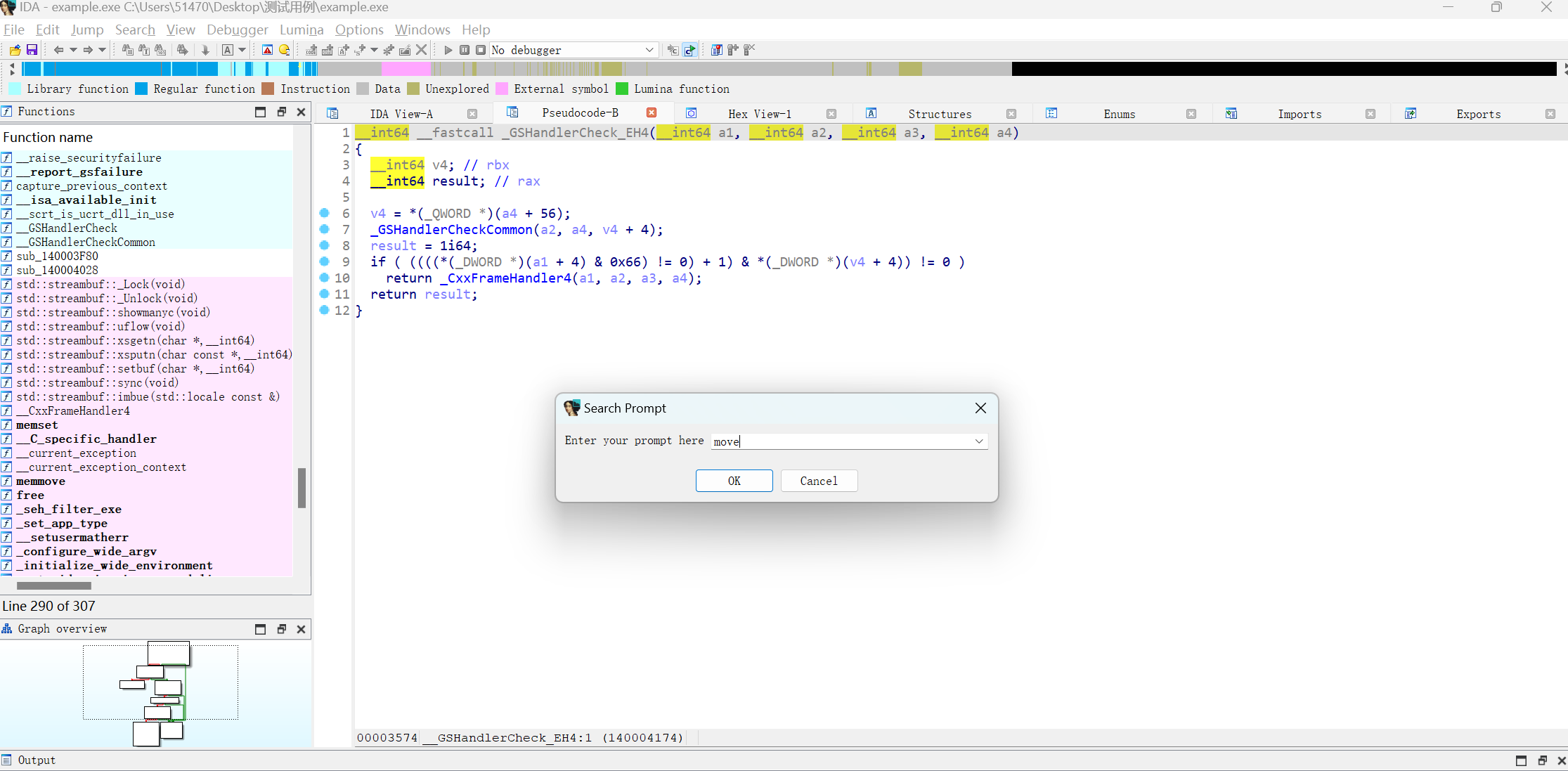Terminate the process with the stop icon
This screenshot has height=771, width=1568.
pos(481,50)
